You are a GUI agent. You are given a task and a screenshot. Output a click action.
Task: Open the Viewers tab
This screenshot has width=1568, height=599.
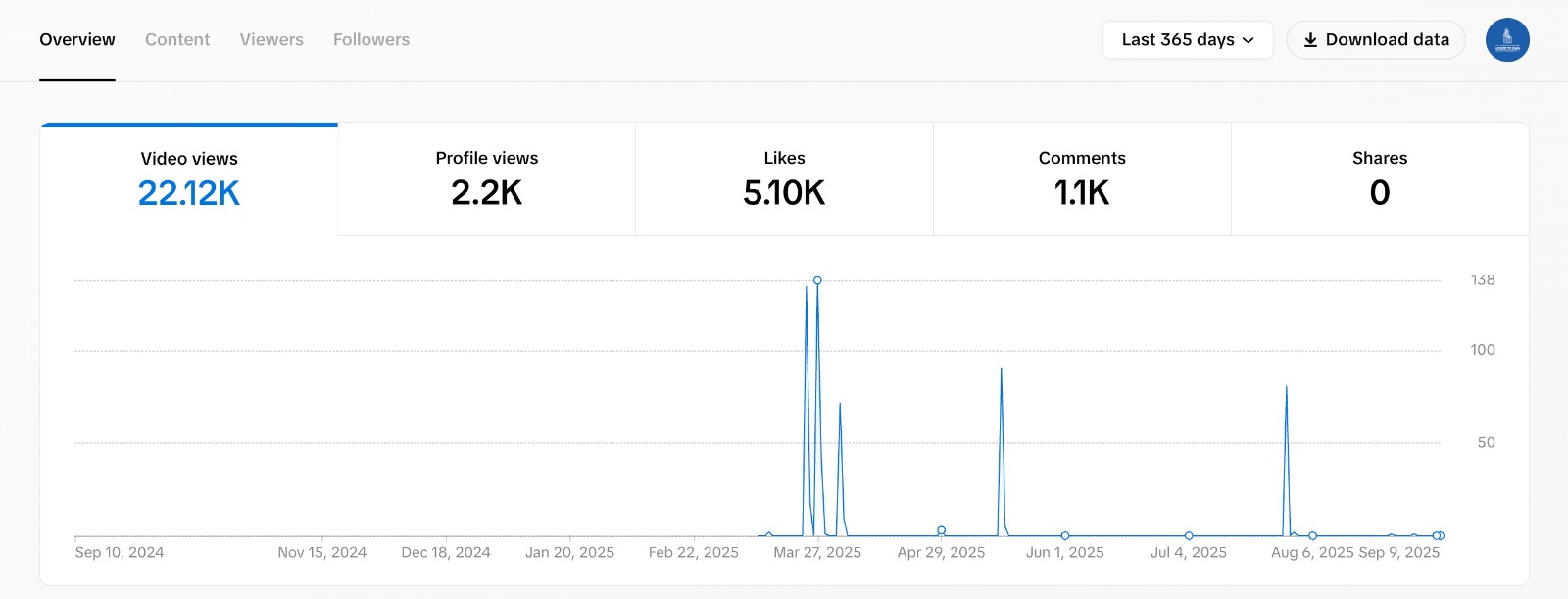click(271, 40)
